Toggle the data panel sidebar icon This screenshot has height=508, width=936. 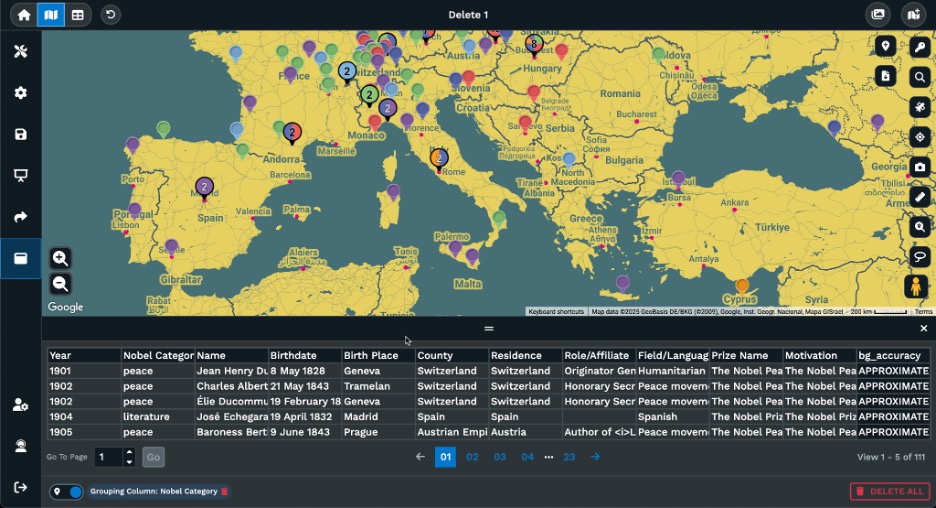point(20,258)
